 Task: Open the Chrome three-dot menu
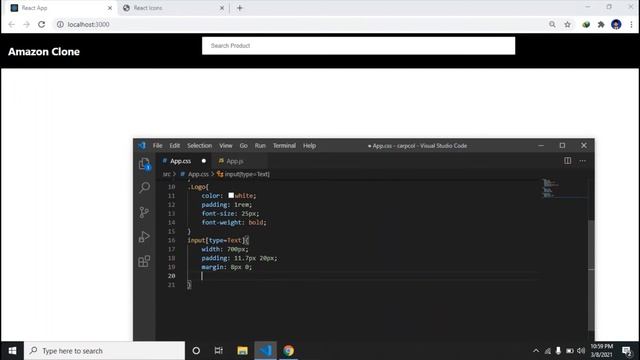coord(631,24)
